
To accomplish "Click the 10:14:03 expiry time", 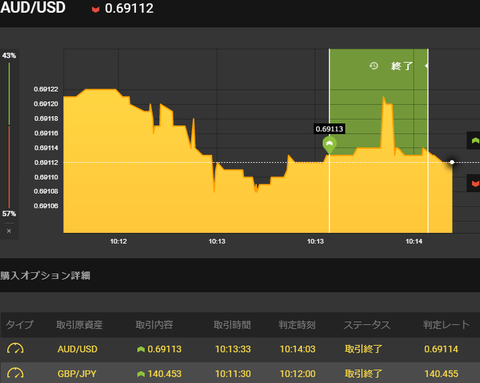I will (x=297, y=349).
